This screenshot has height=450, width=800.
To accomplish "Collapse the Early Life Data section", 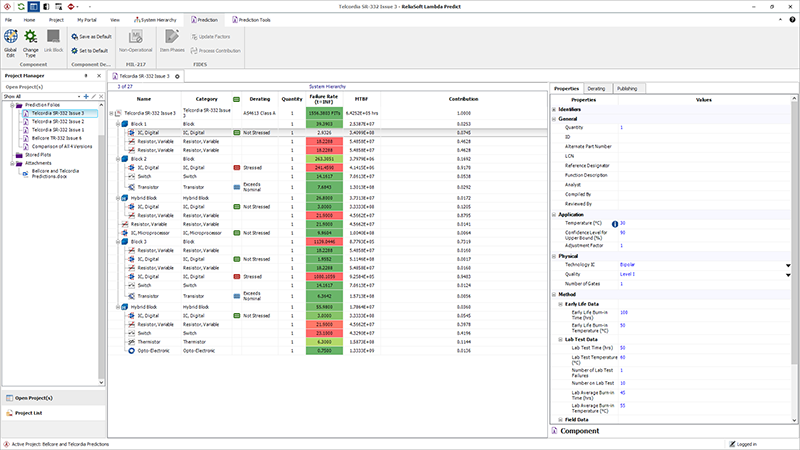I will coord(561,304).
